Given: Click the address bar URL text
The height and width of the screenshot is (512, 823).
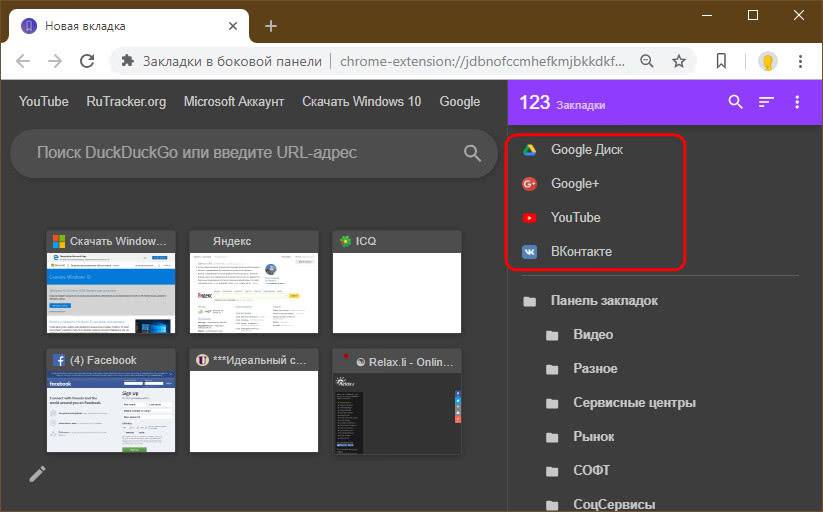Looking at the screenshot, I should (x=482, y=61).
